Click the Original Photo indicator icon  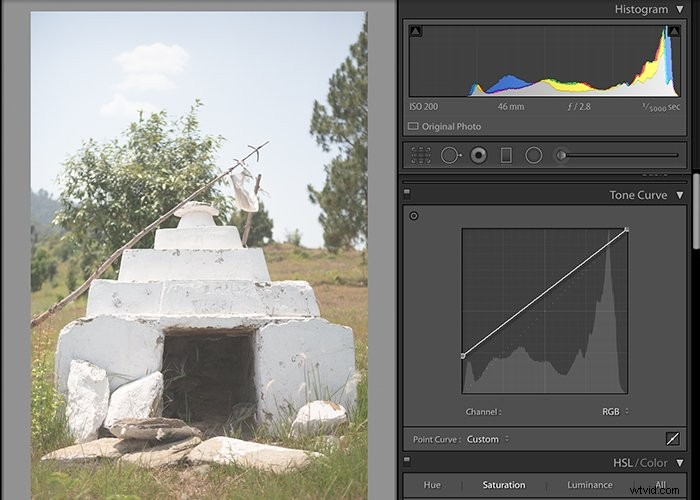point(413,126)
